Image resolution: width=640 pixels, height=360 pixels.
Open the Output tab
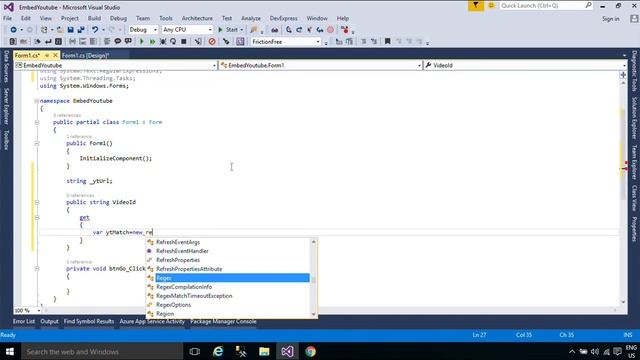click(49, 321)
